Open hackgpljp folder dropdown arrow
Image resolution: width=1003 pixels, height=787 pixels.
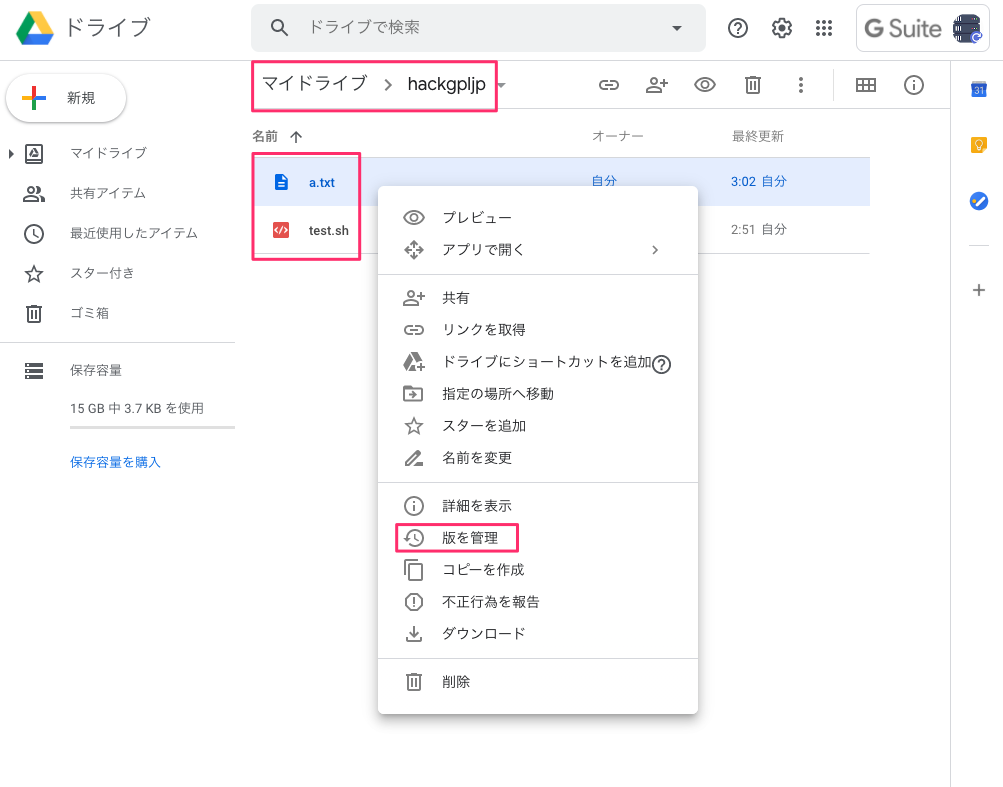coord(502,85)
